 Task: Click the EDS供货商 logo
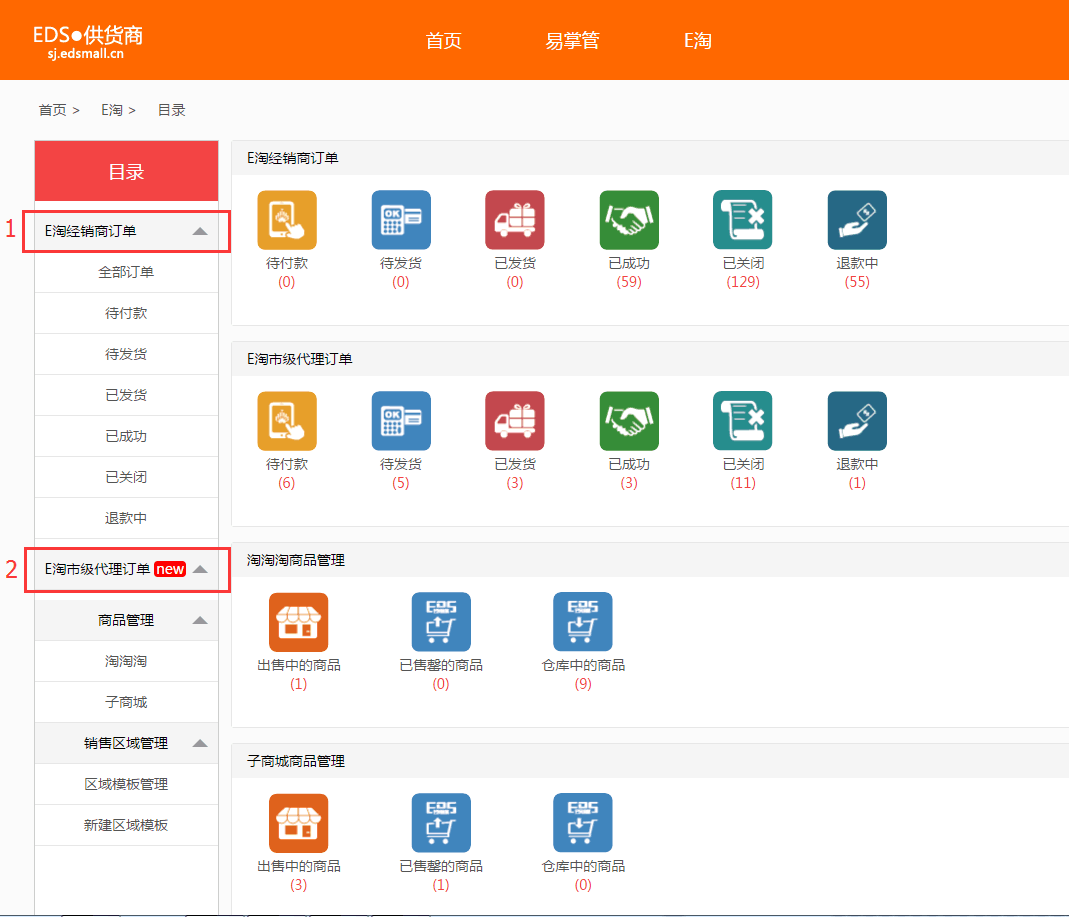[x=88, y=42]
